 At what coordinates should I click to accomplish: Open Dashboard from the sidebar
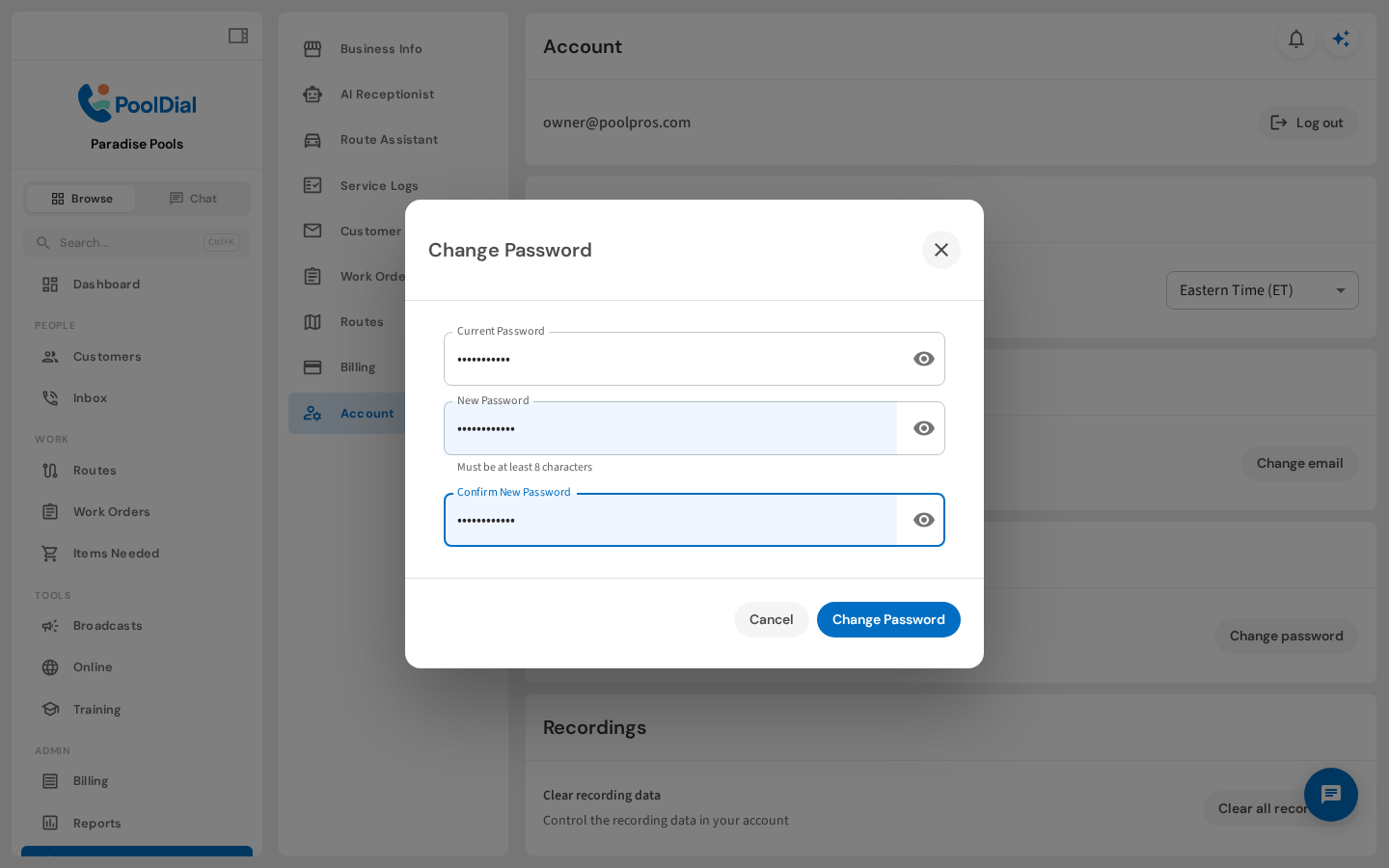(x=137, y=285)
